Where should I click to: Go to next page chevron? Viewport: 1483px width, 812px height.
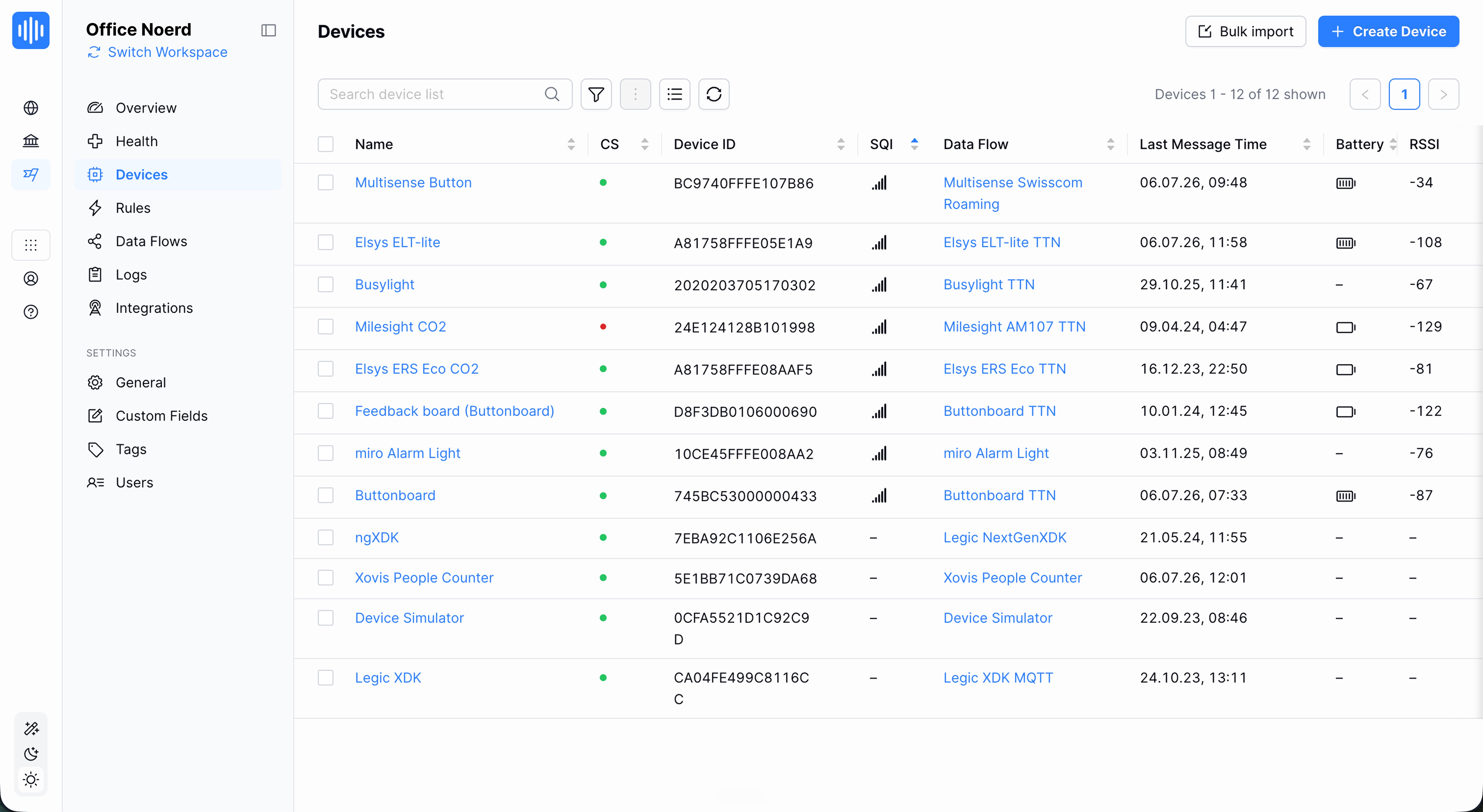pos(1443,94)
